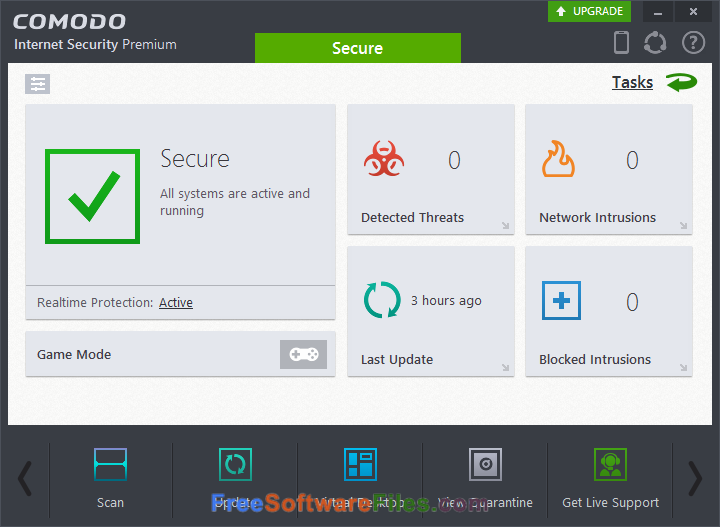
Task: Click the green Secure status tab
Action: coord(358,48)
